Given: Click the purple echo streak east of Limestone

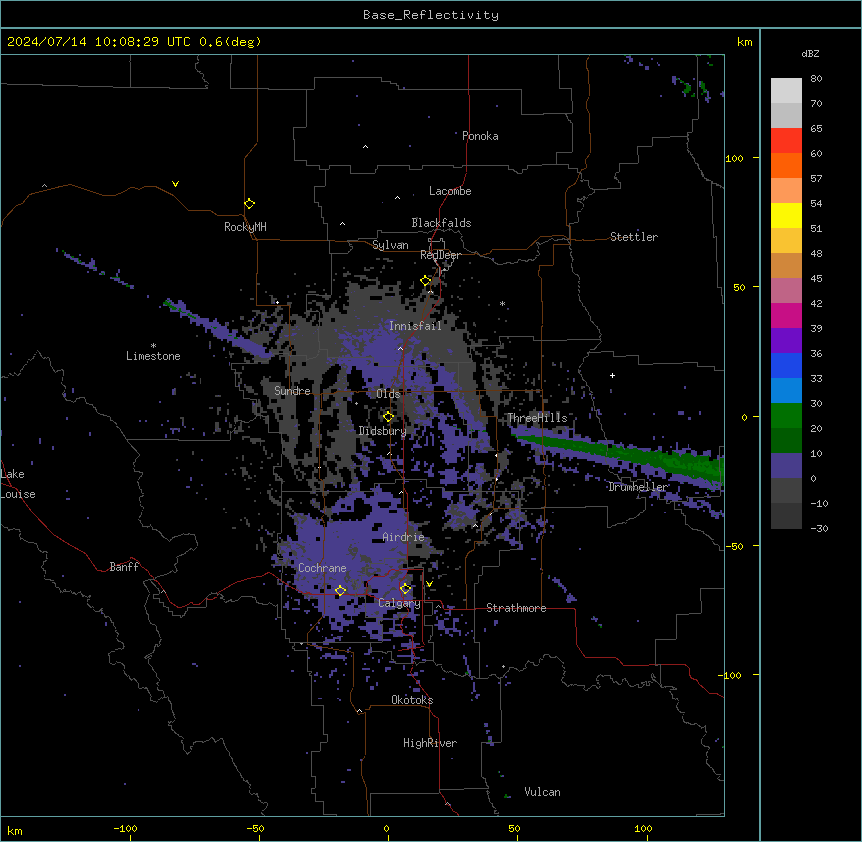Looking at the screenshot, I should click(220, 330).
